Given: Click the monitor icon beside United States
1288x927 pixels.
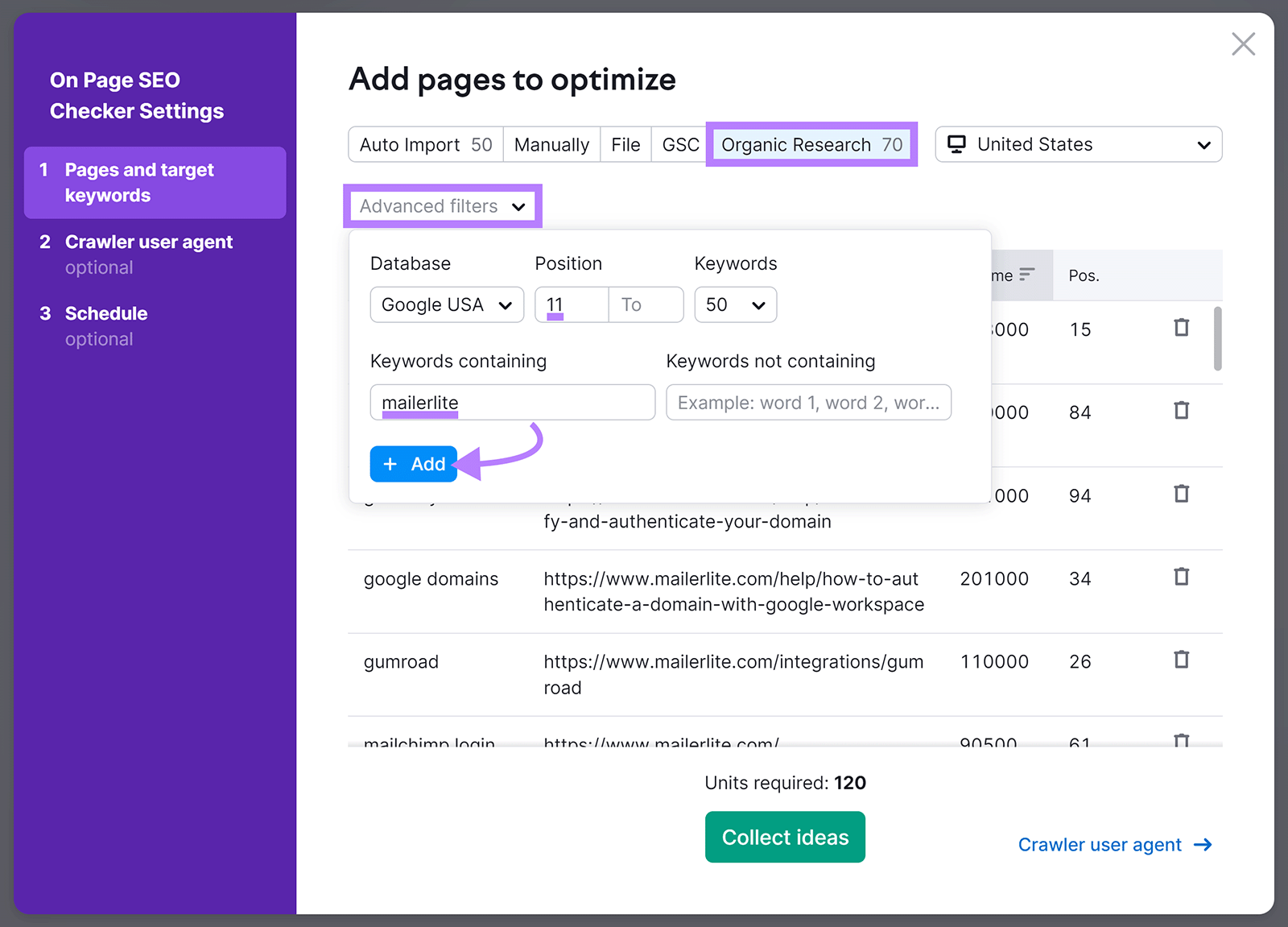Looking at the screenshot, I should click(957, 143).
